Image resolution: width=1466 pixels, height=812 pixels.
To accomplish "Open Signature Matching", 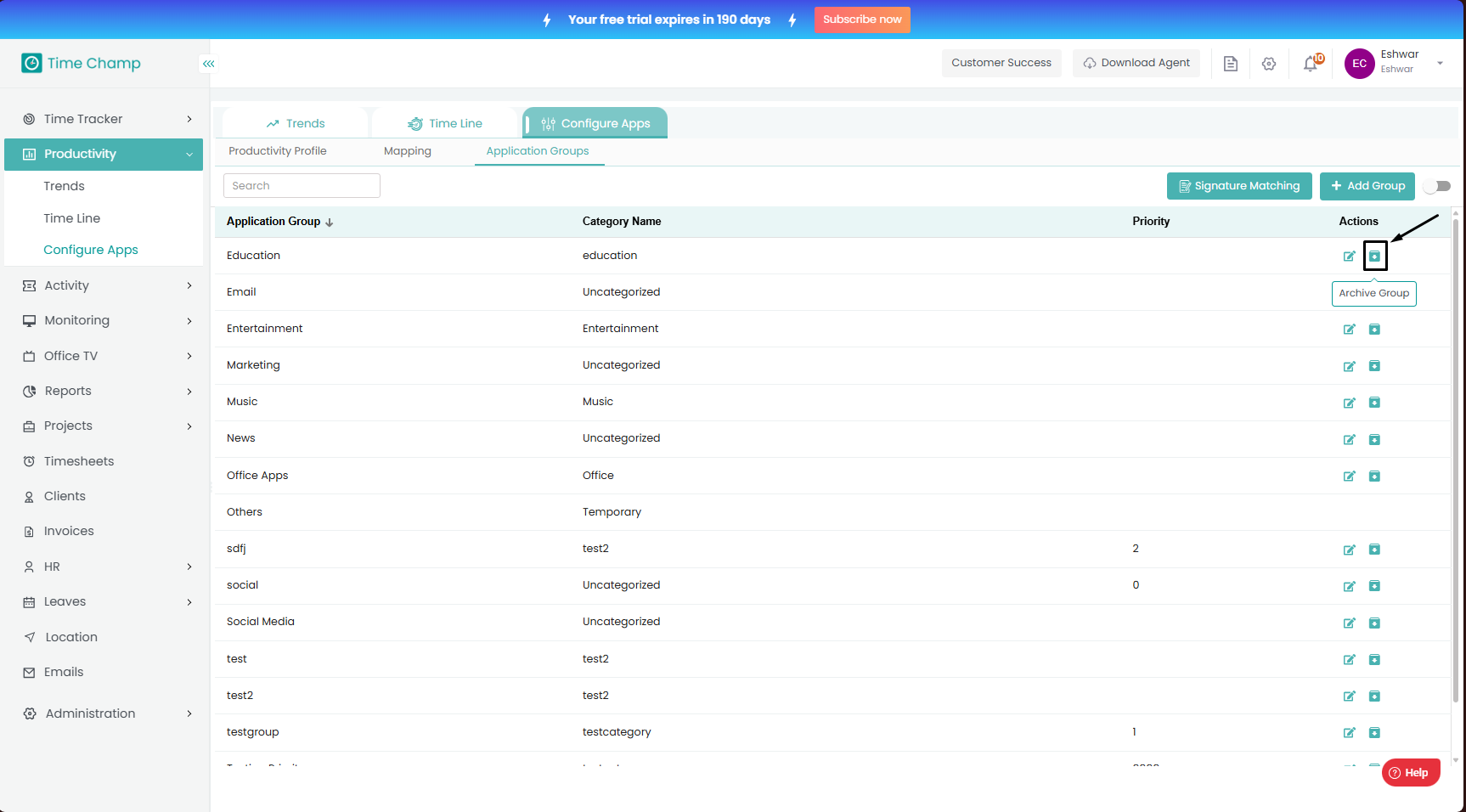I will pos(1239,186).
